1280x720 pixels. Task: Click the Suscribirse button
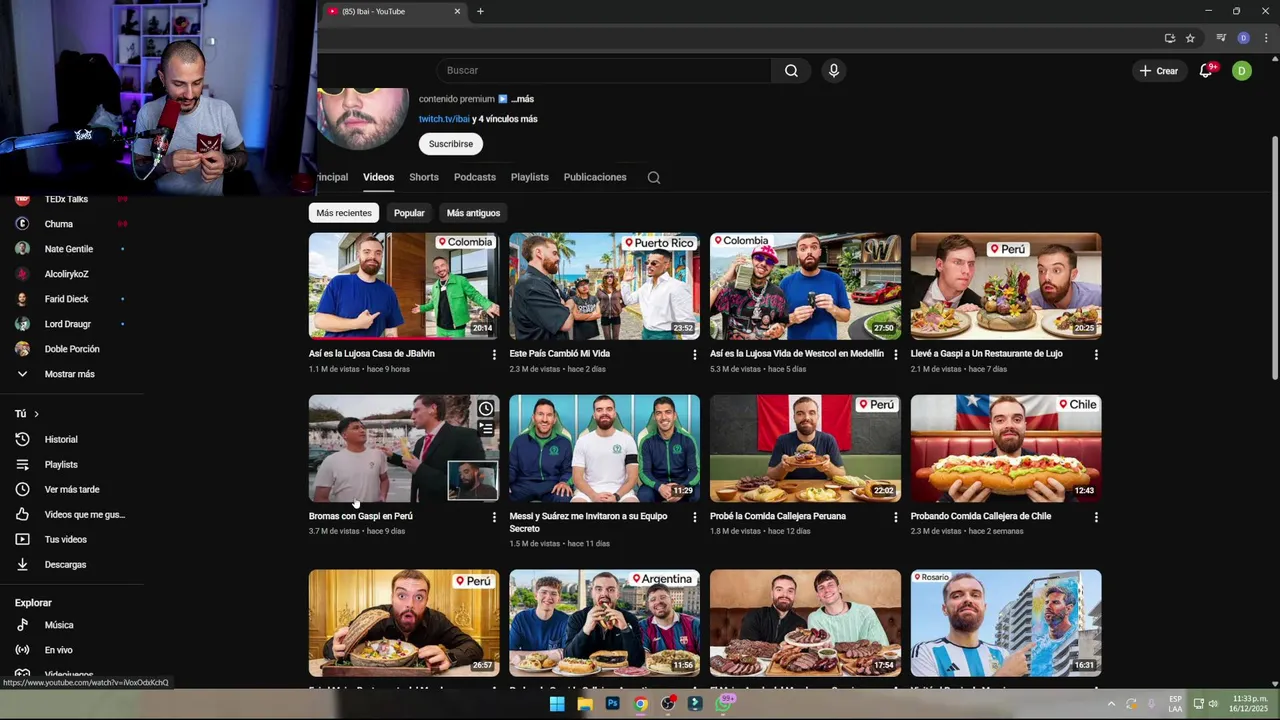pyautogui.click(x=451, y=144)
